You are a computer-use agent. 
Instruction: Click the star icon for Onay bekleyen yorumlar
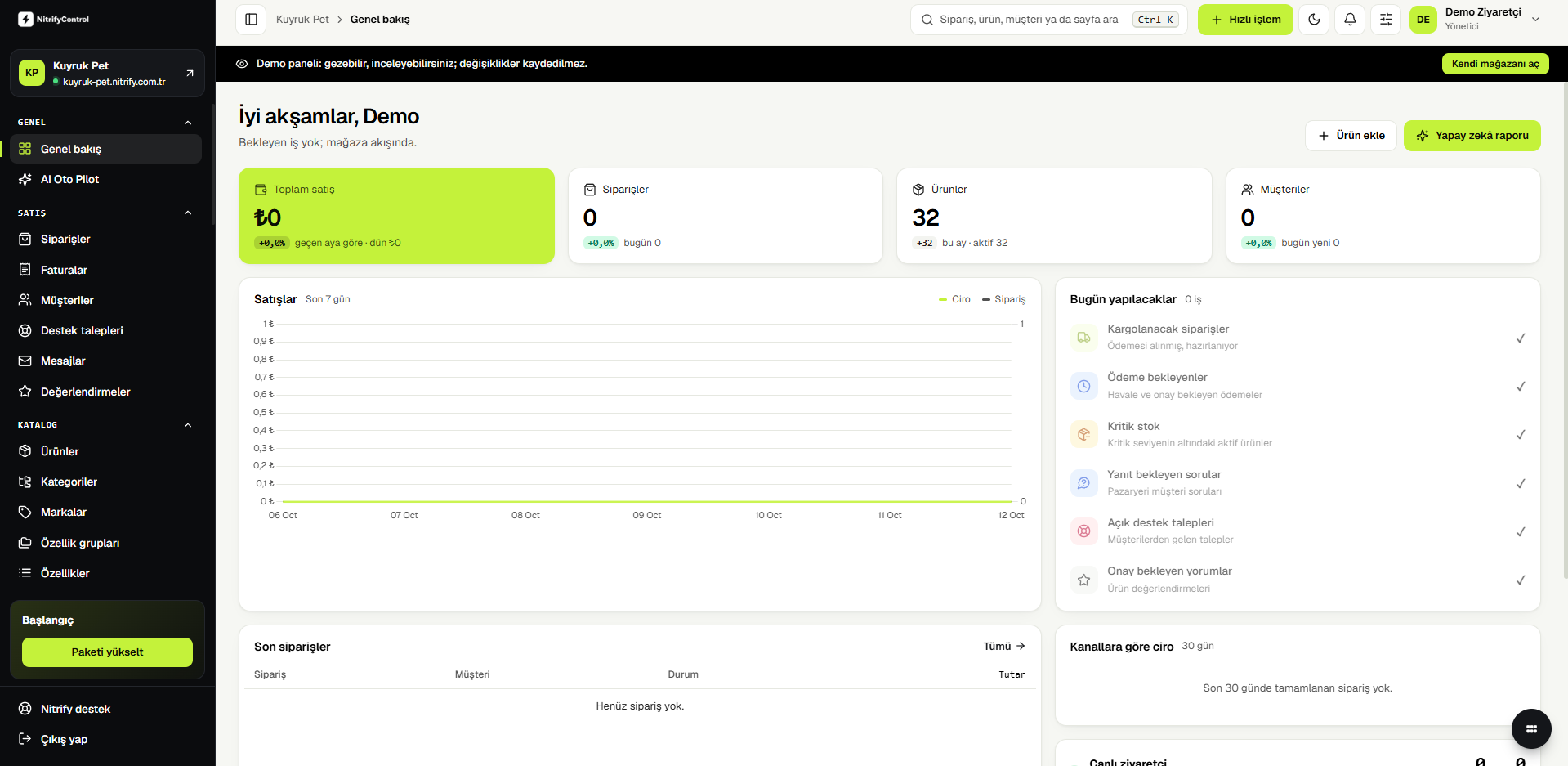pyautogui.click(x=1083, y=580)
